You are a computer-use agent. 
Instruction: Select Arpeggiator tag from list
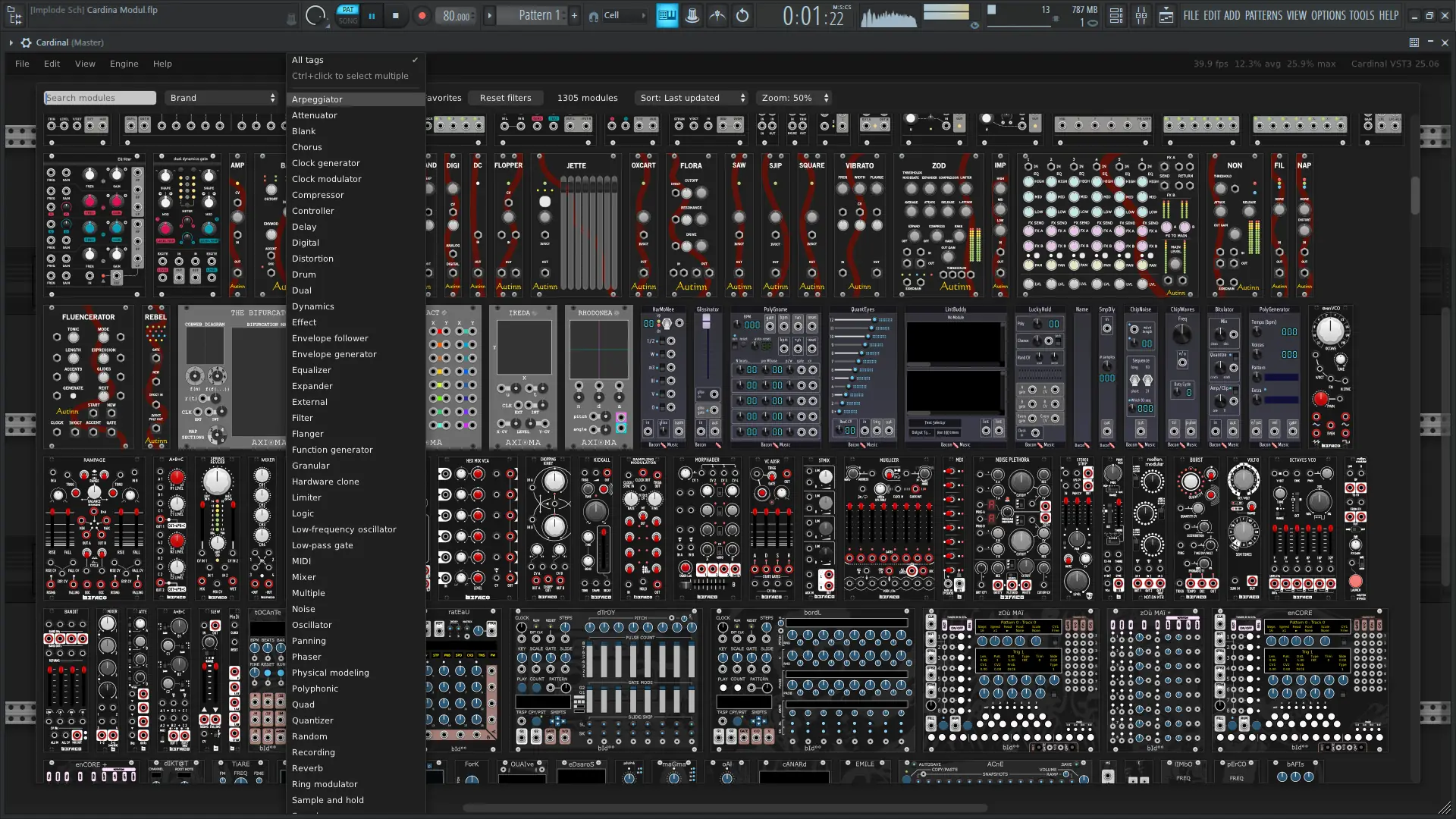(x=317, y=99)
